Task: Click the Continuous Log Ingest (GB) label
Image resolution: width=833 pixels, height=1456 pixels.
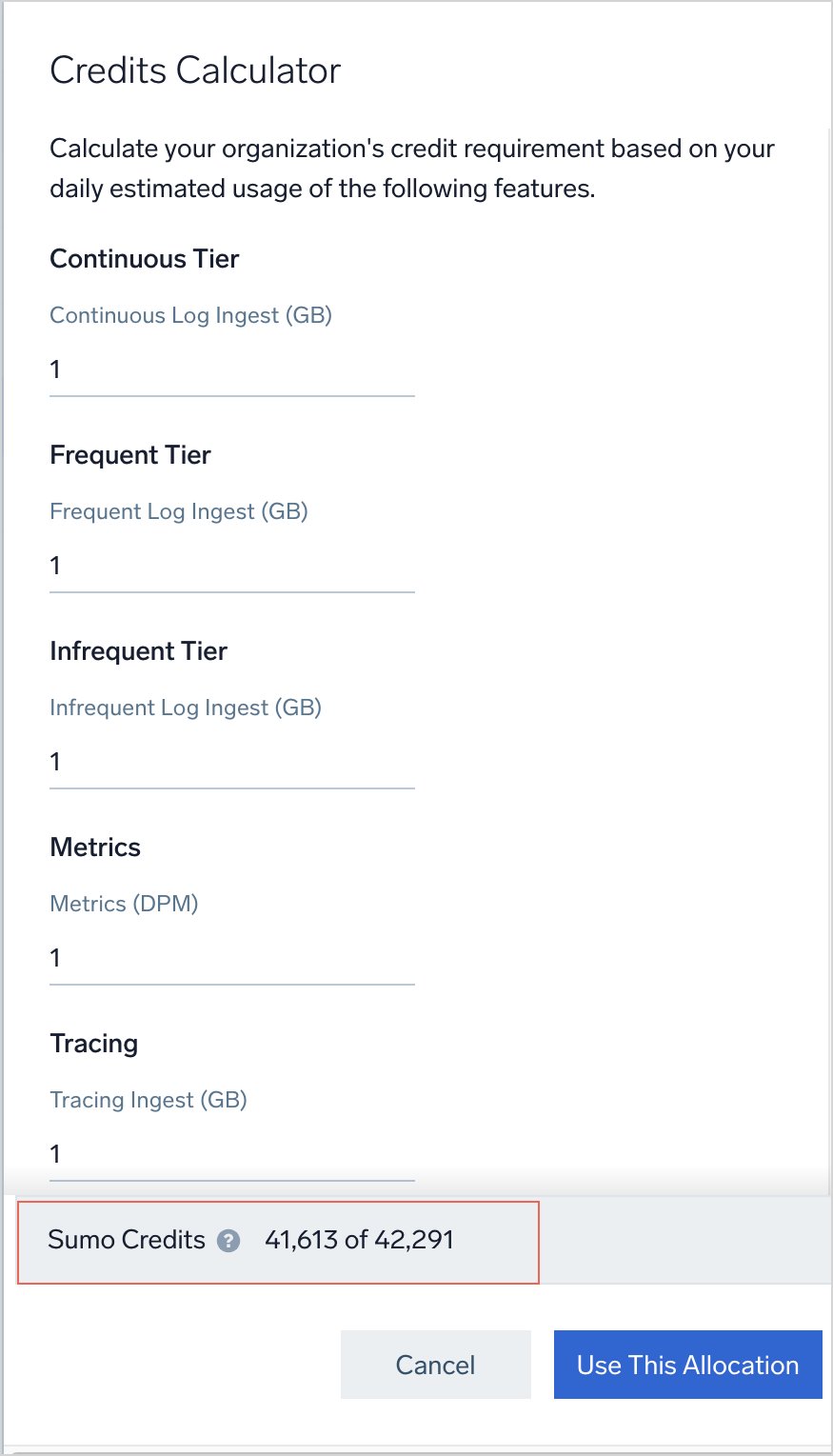Action: 190,316
